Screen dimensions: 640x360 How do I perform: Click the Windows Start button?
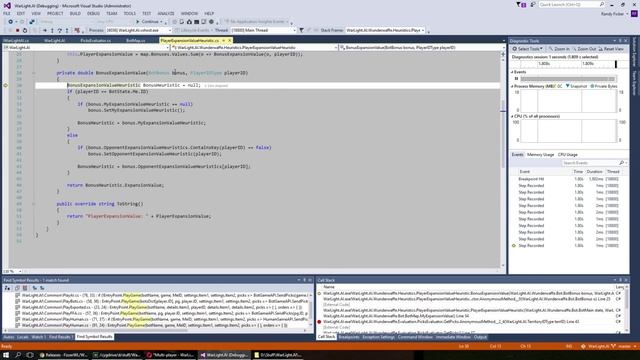6,355
